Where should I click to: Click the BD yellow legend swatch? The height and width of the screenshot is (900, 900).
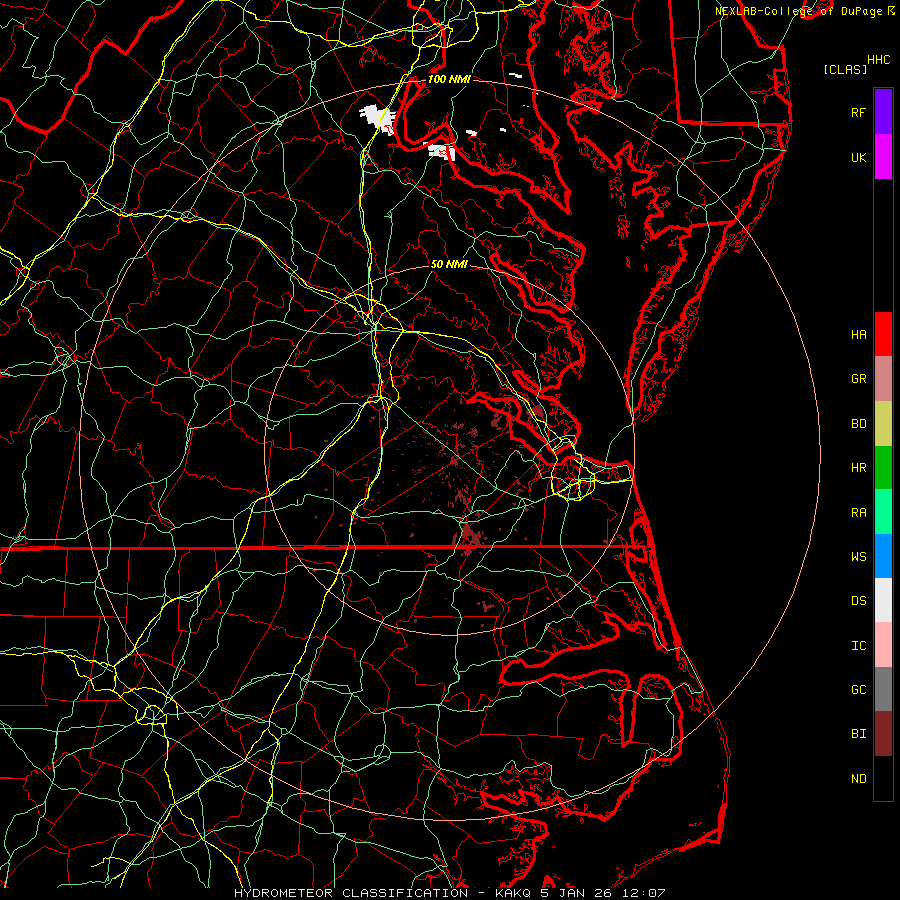(883, 424)
